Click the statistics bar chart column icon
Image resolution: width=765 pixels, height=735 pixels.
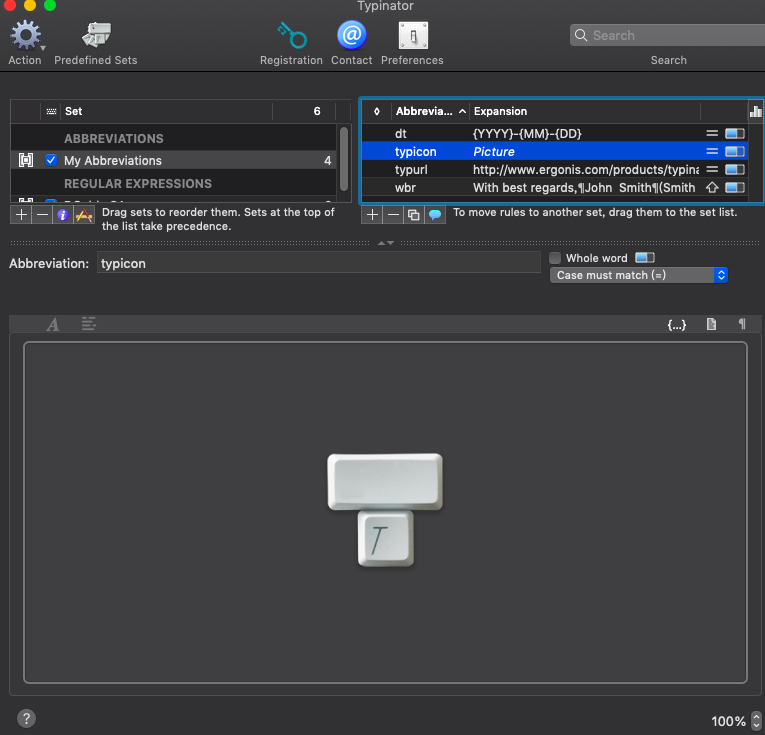pyautogui.click(x=755, y=111)
